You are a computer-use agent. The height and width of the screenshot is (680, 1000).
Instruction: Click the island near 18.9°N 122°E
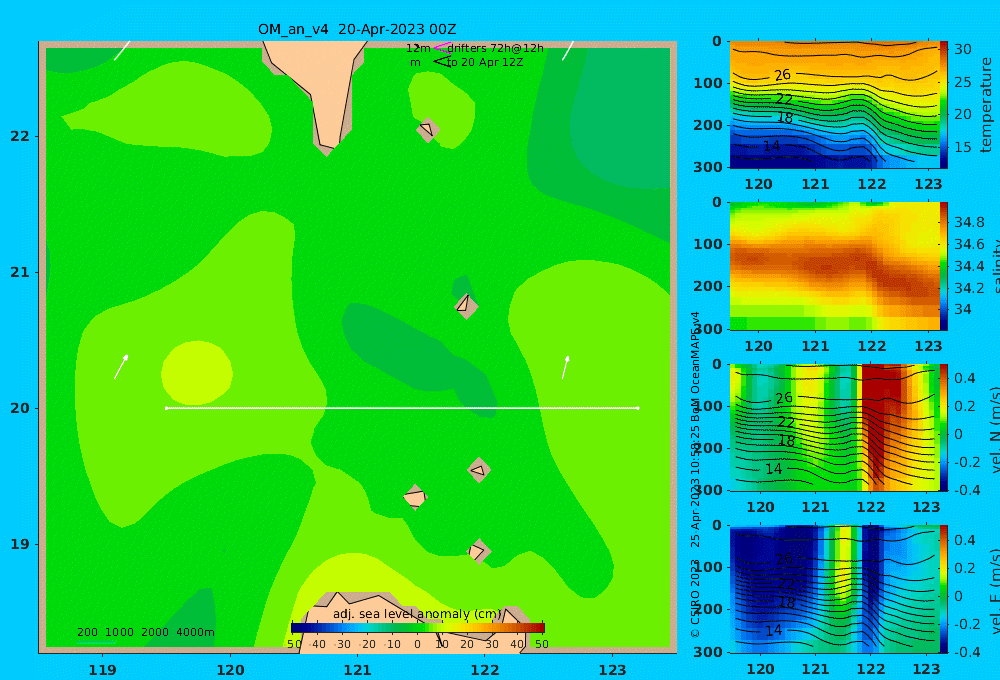point(478,552)
